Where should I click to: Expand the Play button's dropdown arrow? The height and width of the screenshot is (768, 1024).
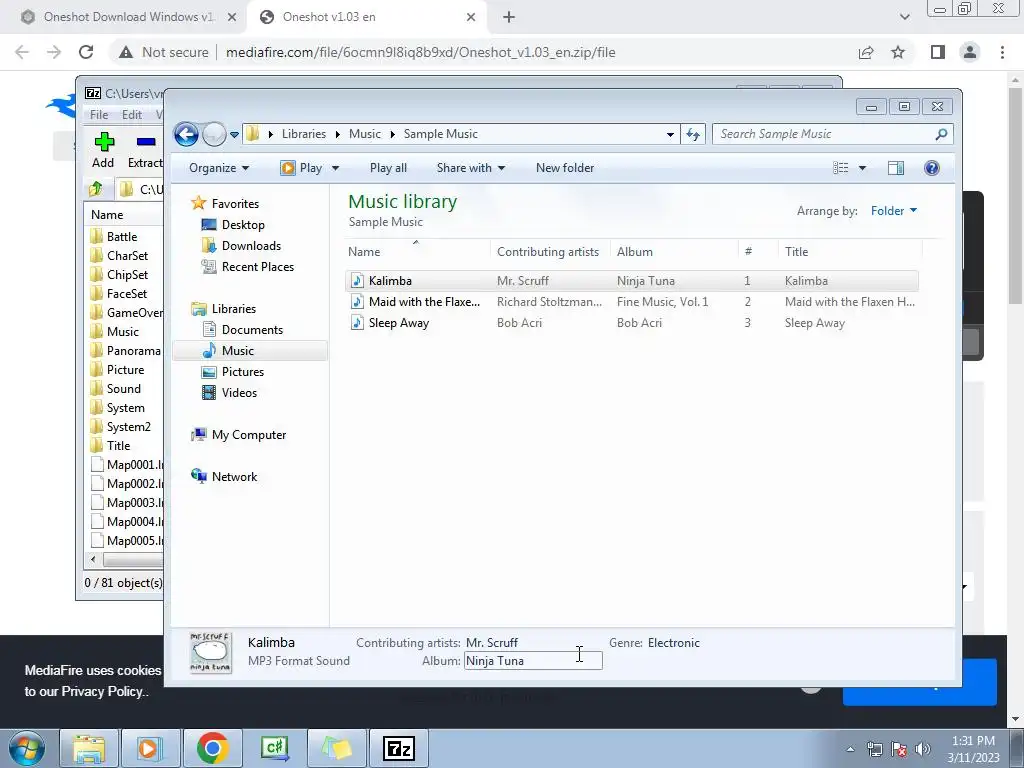tap(336, 168)
